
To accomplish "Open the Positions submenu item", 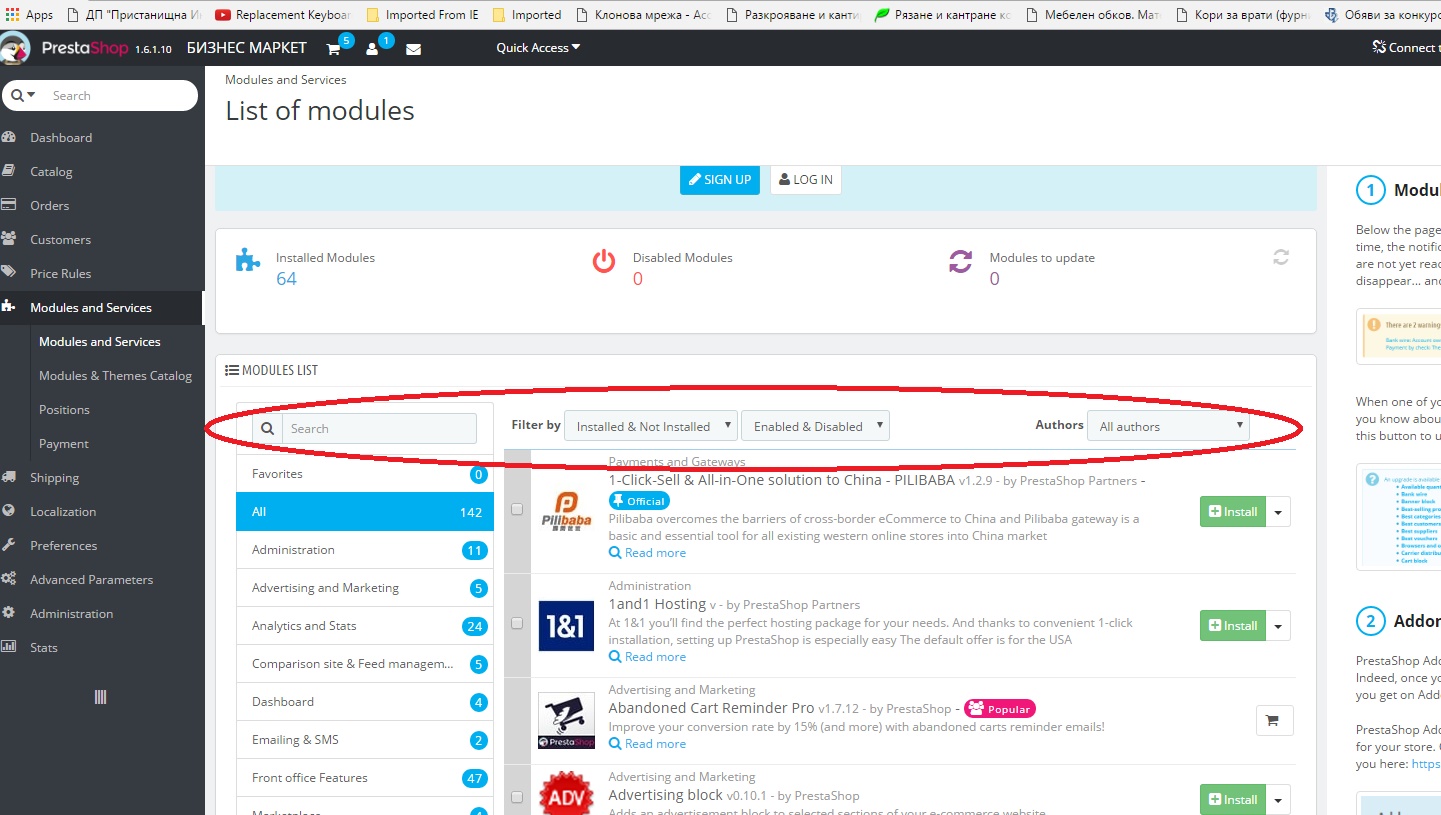I will (64, 409).
